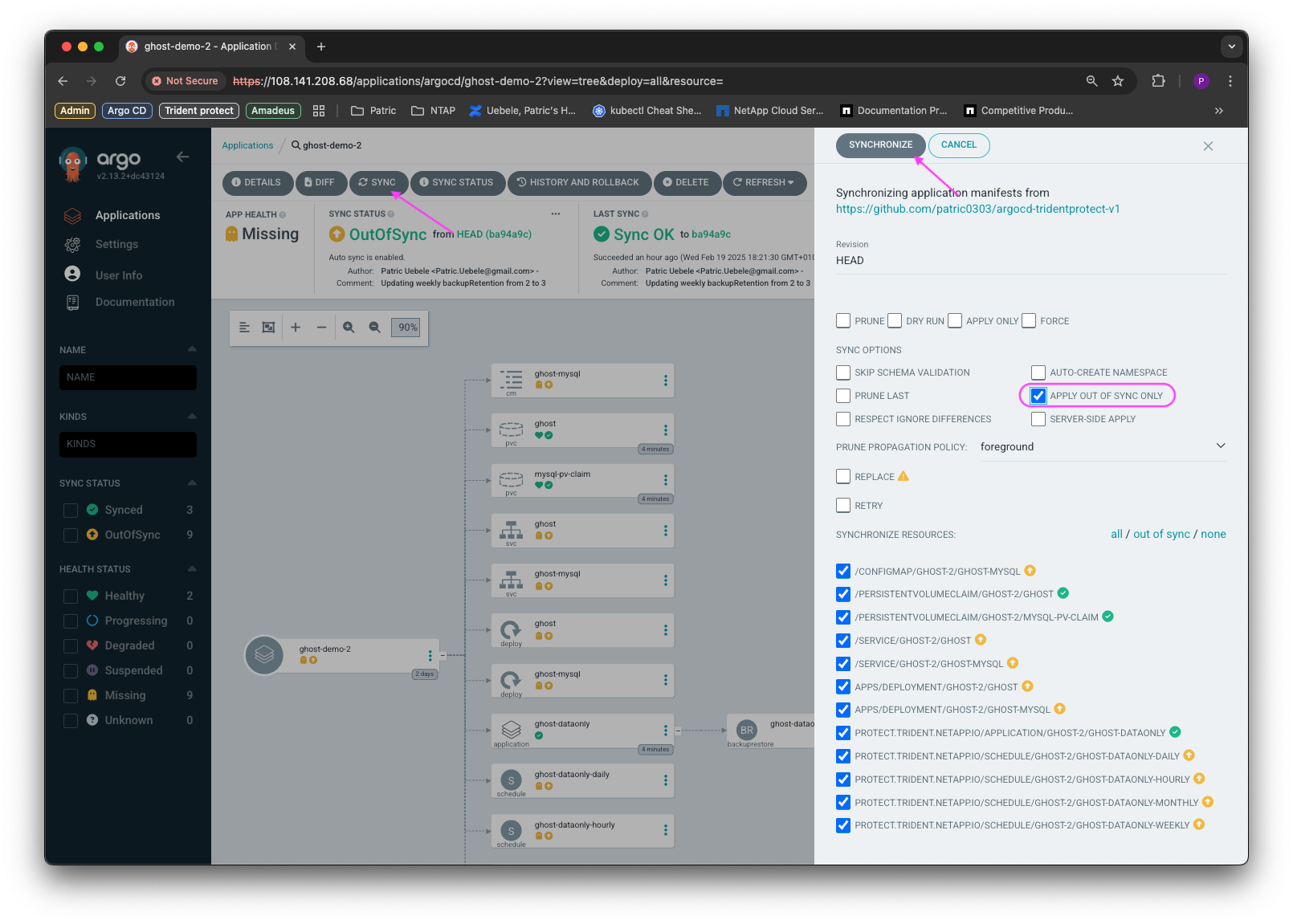This screenshot has width=1293, height=924.
Task: Enable the DRY RUN checkbox
Action: pyautogui.click(x=895, y=320)
